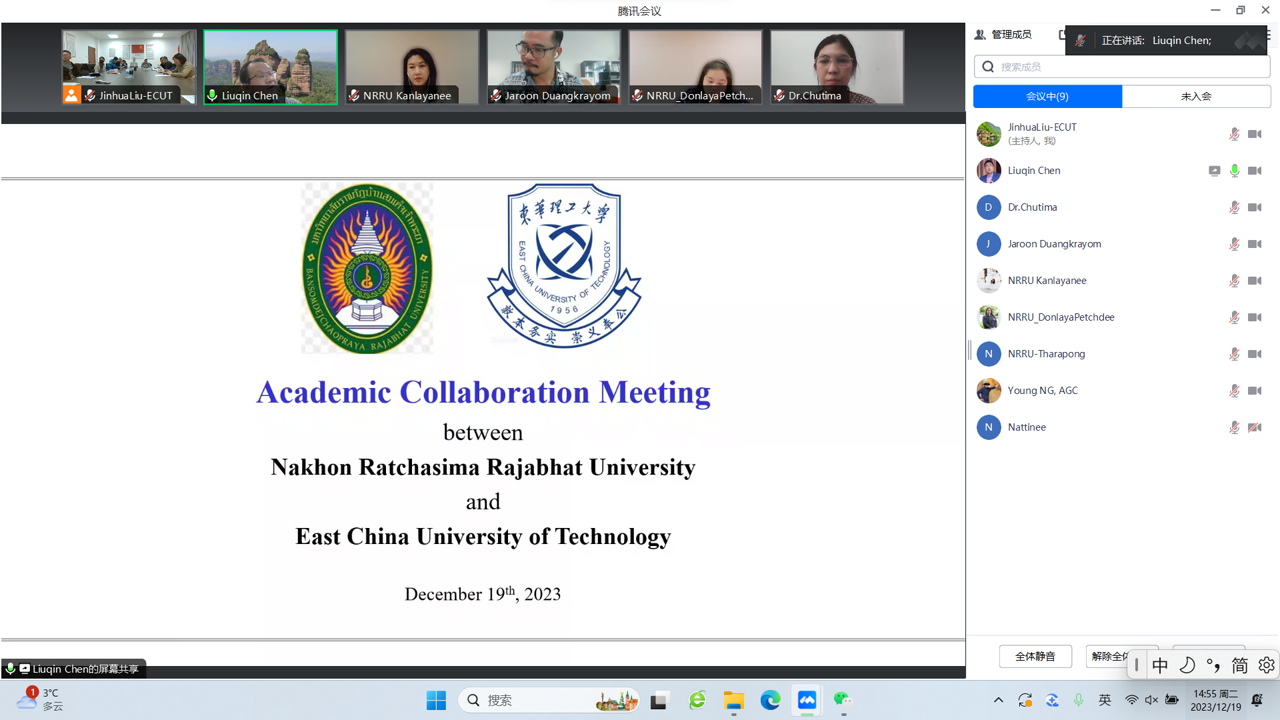
Task: Click the muted volume tray icon
Action: coord(1151,700)
